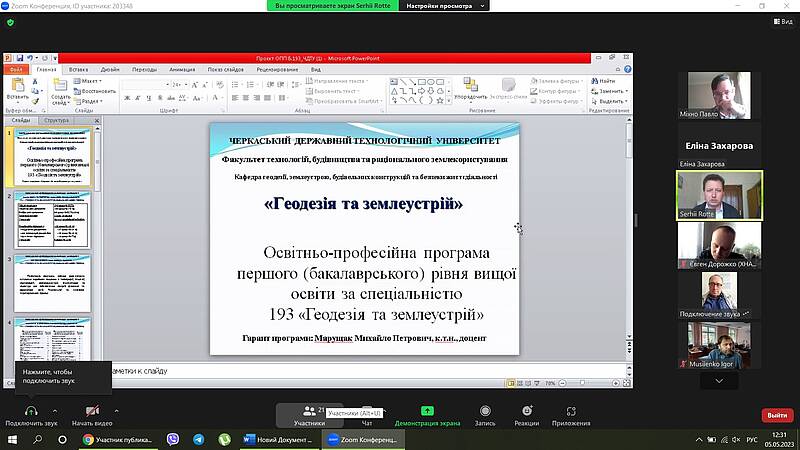Open Telegram from the Windows taskbar
Screen dimensions: 800x450
(x=198, y=439)
